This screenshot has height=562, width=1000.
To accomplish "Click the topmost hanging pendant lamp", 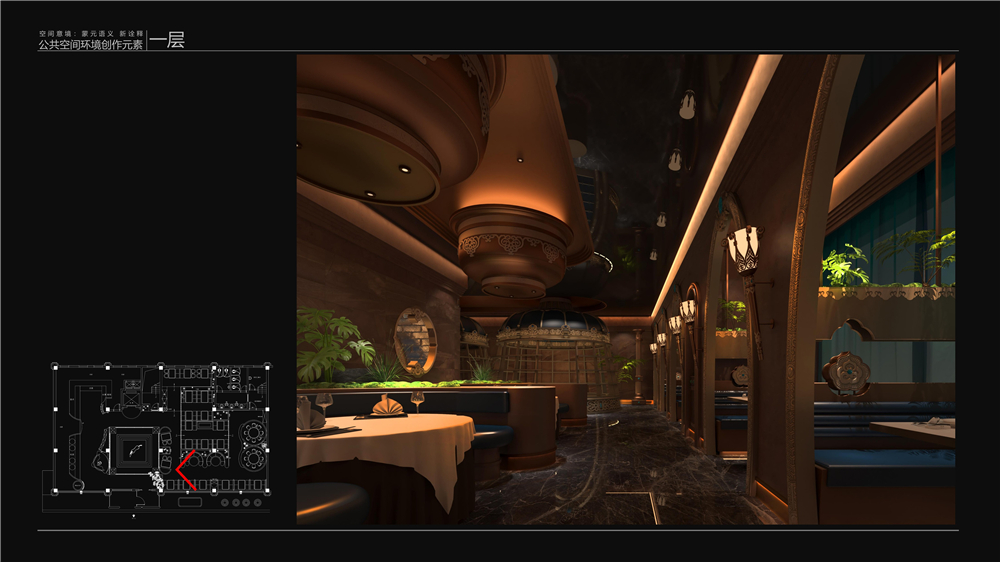I will click(x=687, y=105).
